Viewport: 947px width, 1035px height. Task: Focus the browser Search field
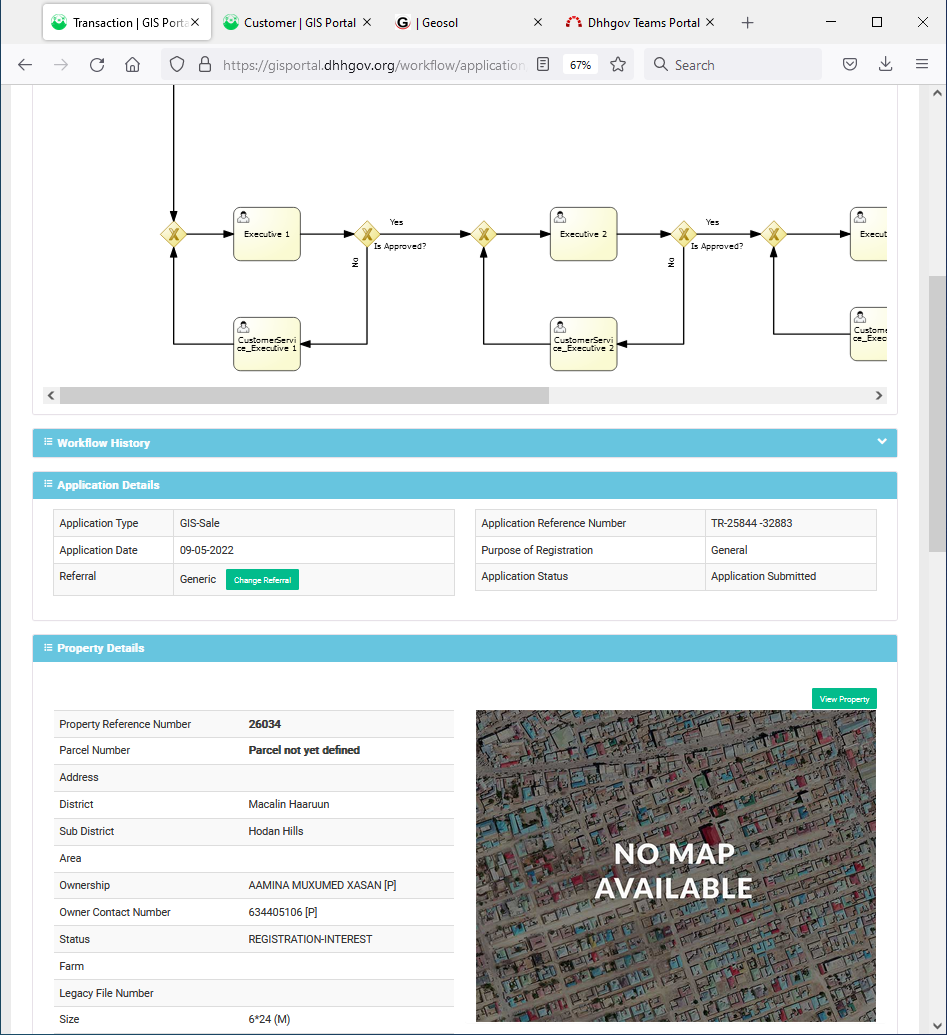[733, 65]
